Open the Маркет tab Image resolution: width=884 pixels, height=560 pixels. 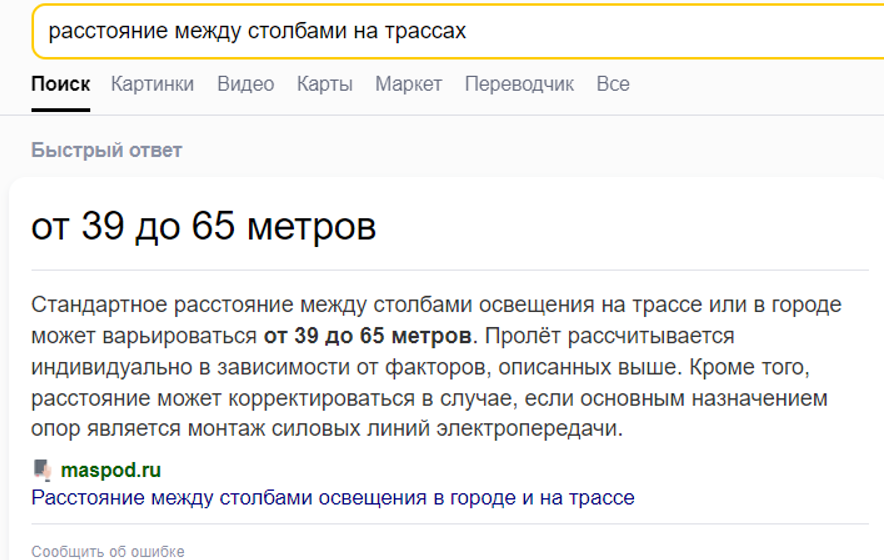point(409,84)
